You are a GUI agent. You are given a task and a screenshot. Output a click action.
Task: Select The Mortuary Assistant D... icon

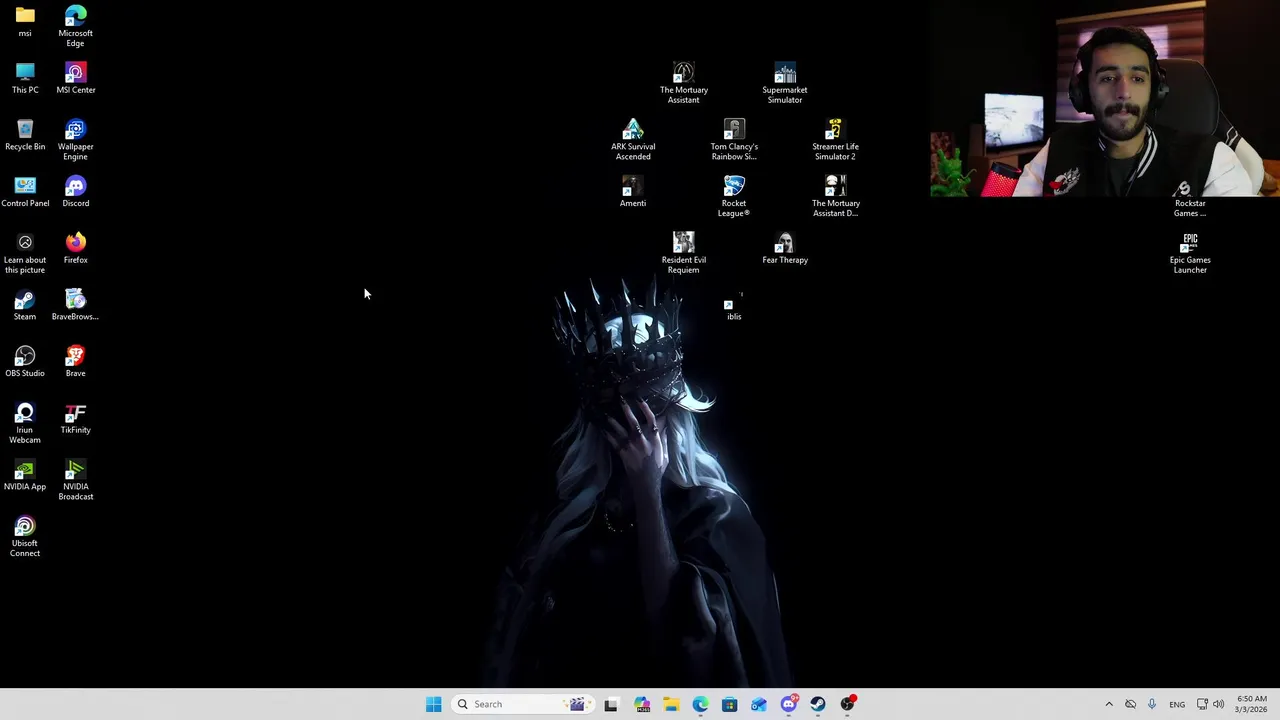(x=835, y=196)
